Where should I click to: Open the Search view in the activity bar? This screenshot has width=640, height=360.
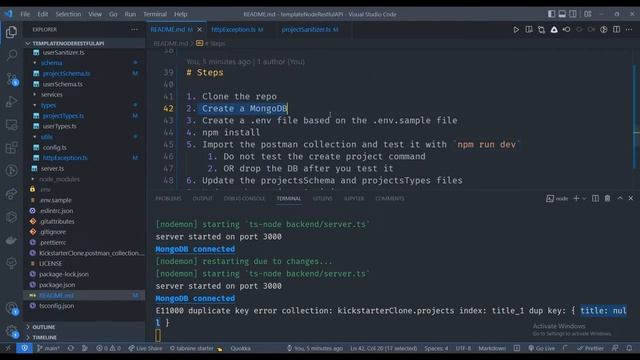(11, 55)
